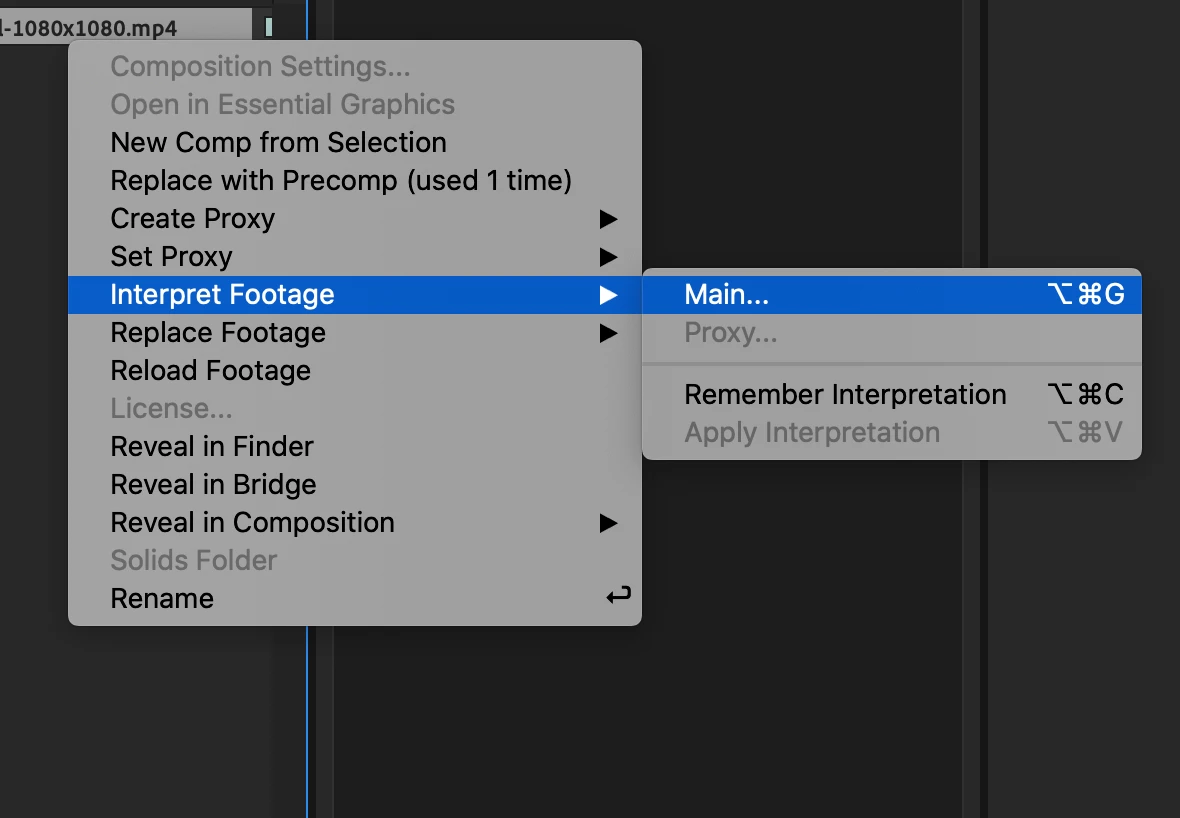Click Rename in context menu
Viewport: 1180px width, 818px height.
[162, 599]
